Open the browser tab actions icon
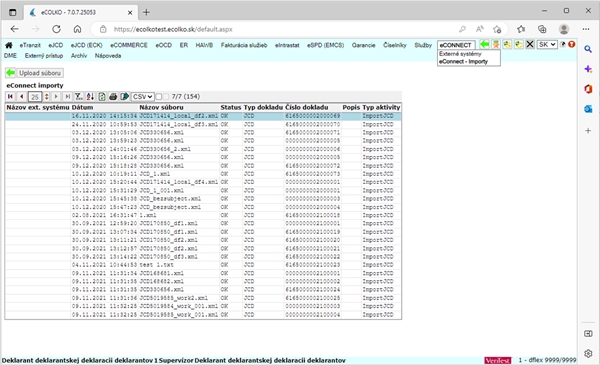The width and height of the screenshot is (600, 365). point(13,12)
